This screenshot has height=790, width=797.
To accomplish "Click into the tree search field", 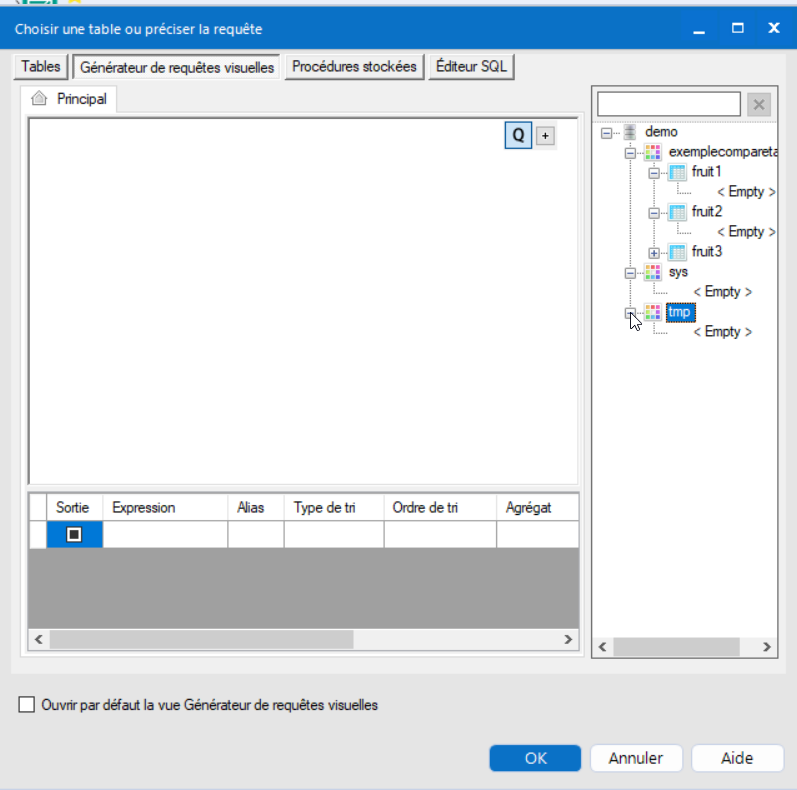I will 669,104.
